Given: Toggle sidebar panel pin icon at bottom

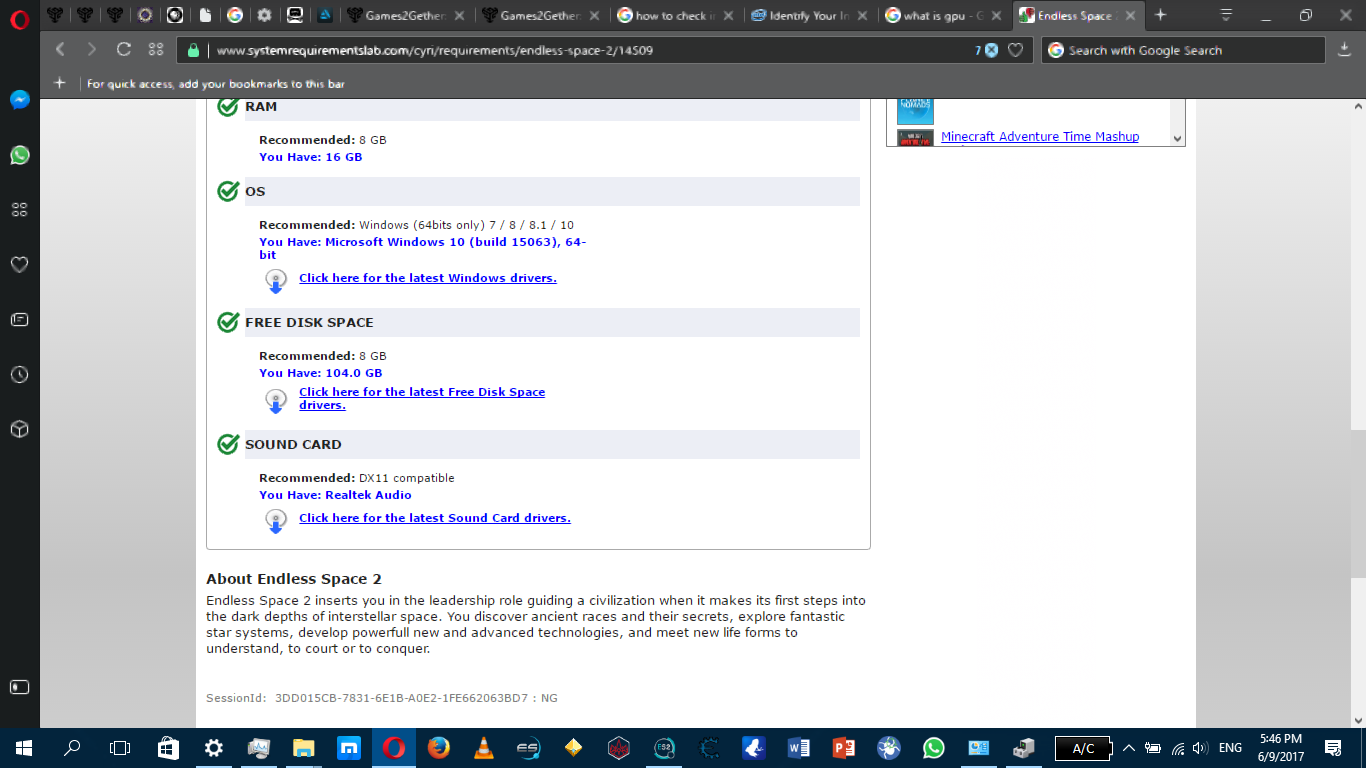Looking at the screenshot, I should [20, 687].
